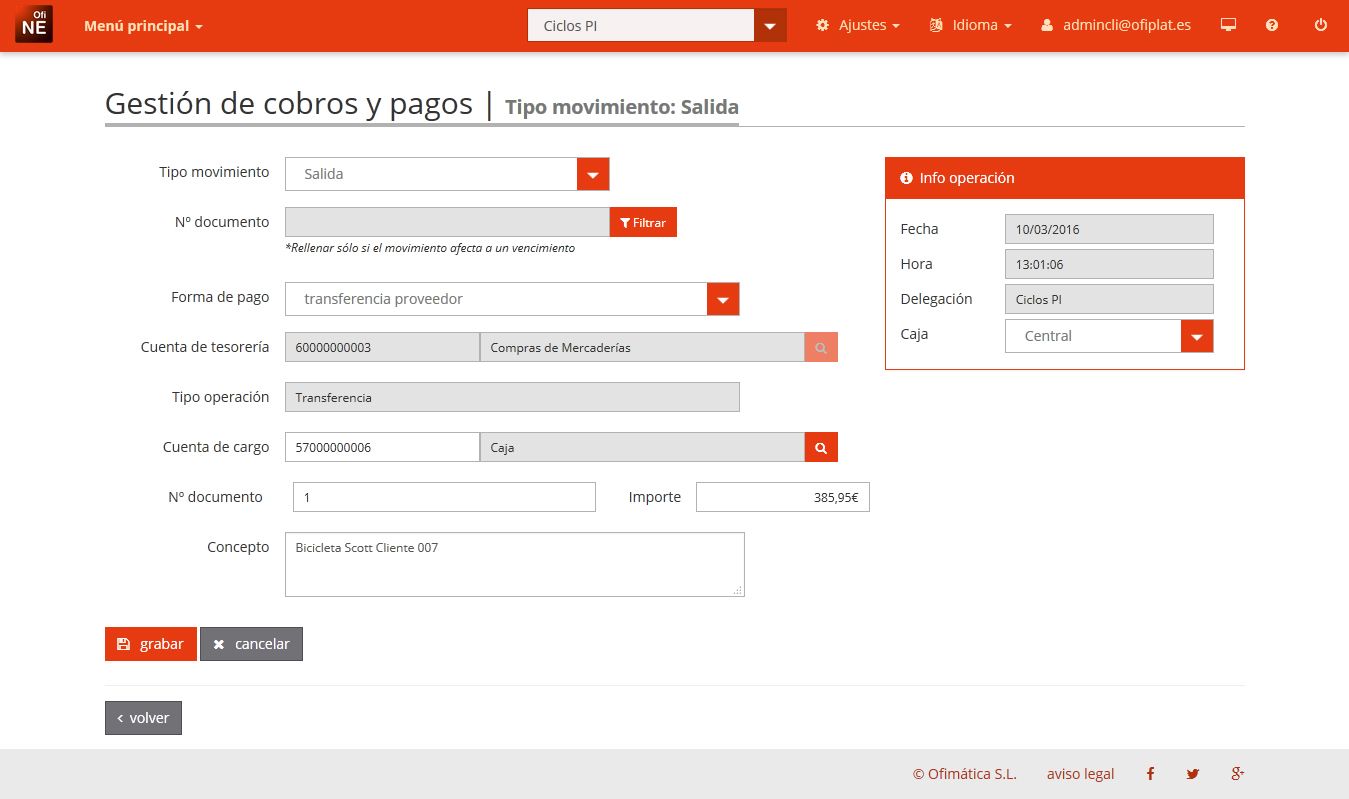The image size is (1349, 799).
Task: Expand Ciclos PI dropdown arrow in header
Action: 770,25
